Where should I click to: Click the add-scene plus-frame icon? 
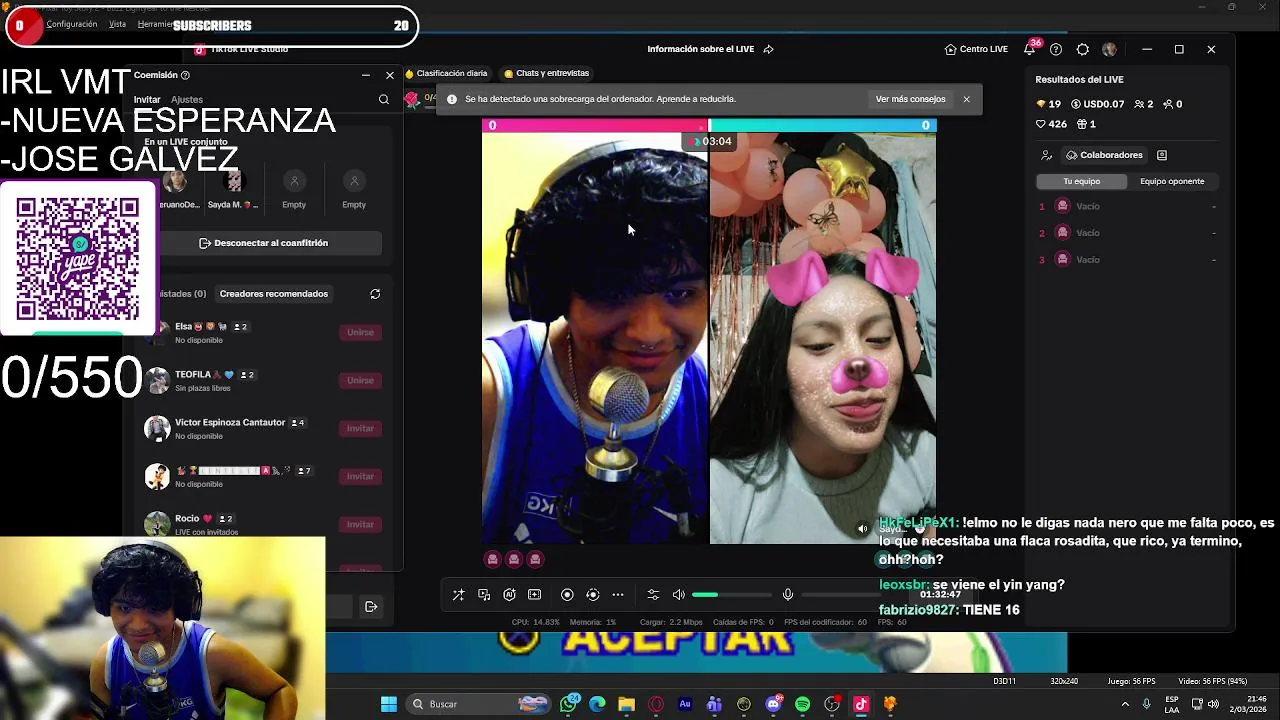(x=534, y=595)
